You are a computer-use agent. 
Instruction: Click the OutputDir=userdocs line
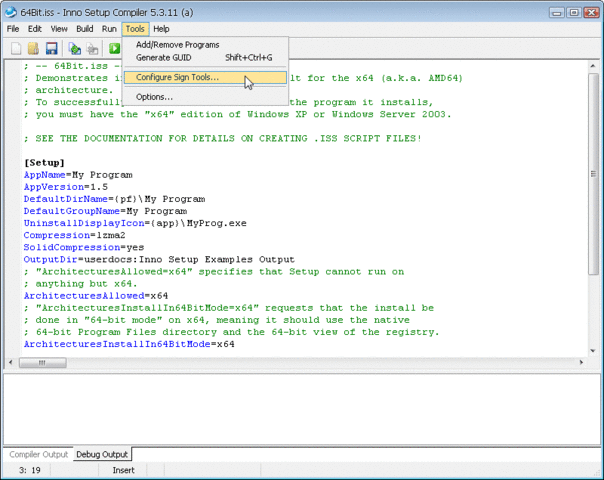(x=159, y=260)
